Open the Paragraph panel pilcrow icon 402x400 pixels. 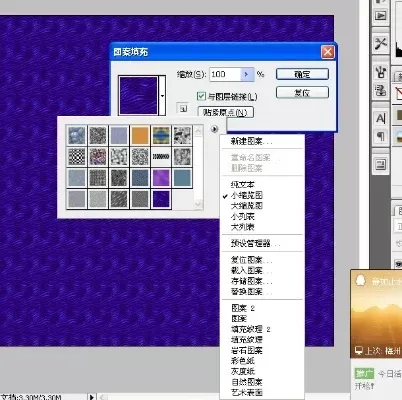381,136
